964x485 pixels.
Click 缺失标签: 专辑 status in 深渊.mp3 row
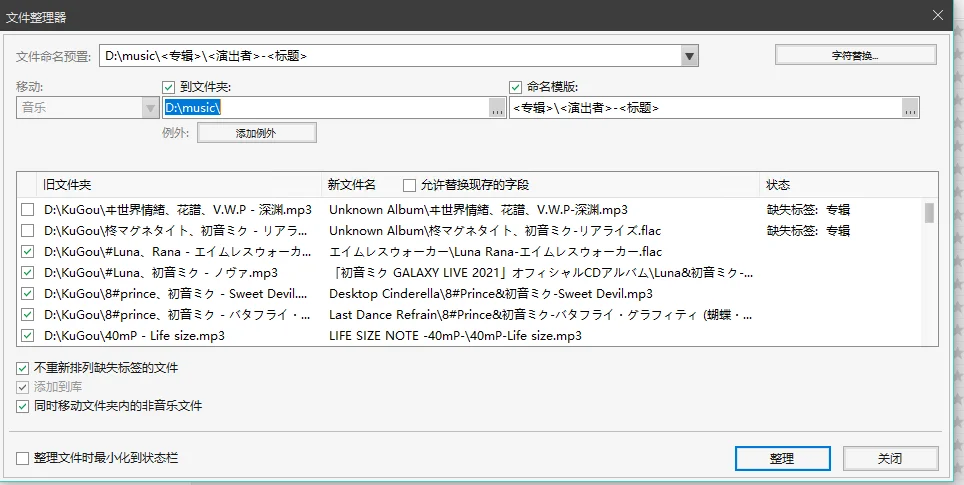808,210
